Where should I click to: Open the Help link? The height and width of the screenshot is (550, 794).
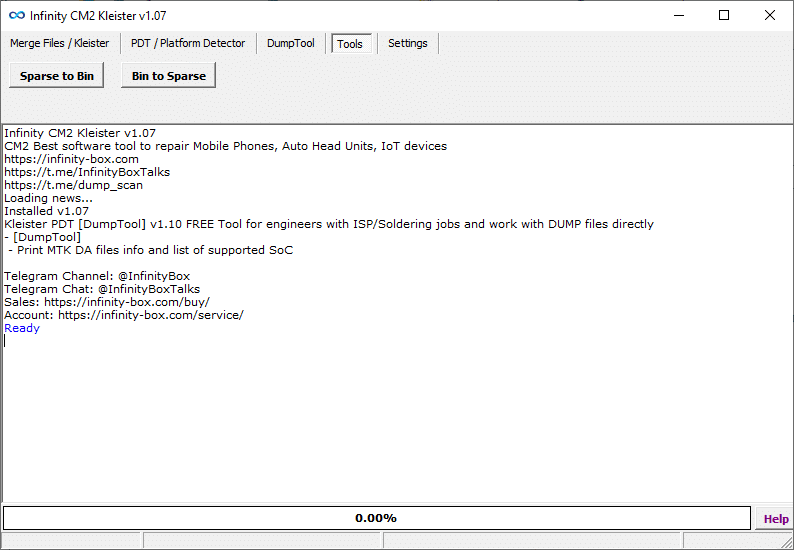click(775, 519)
